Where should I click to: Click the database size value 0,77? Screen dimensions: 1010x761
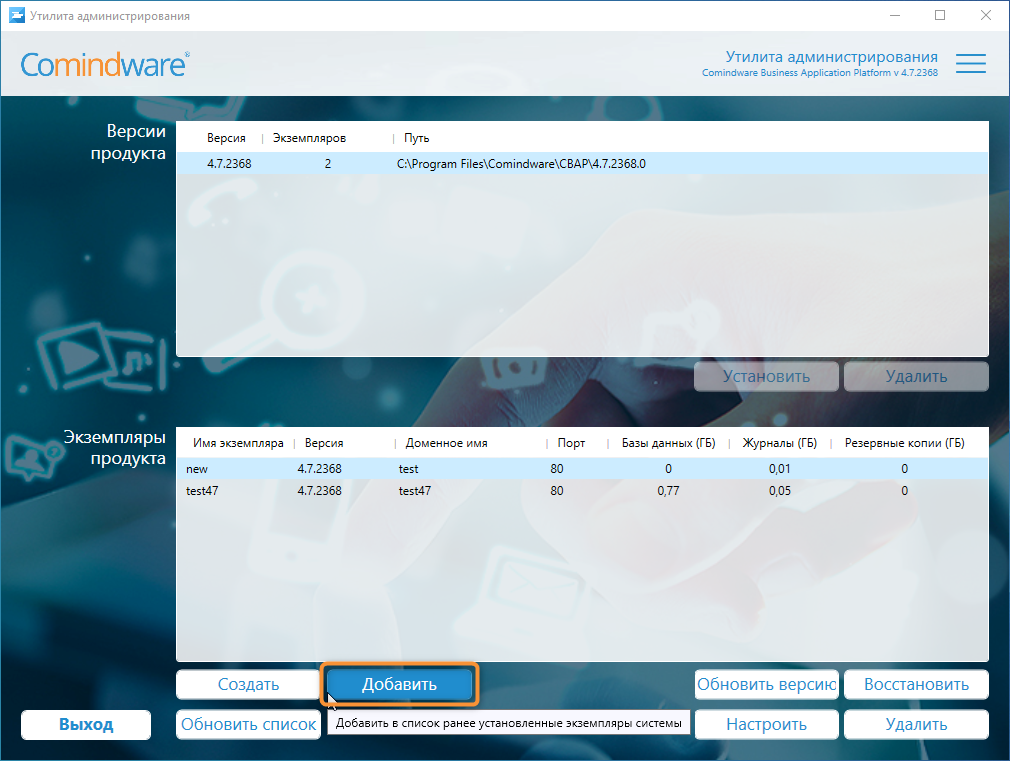coord(668,490)
